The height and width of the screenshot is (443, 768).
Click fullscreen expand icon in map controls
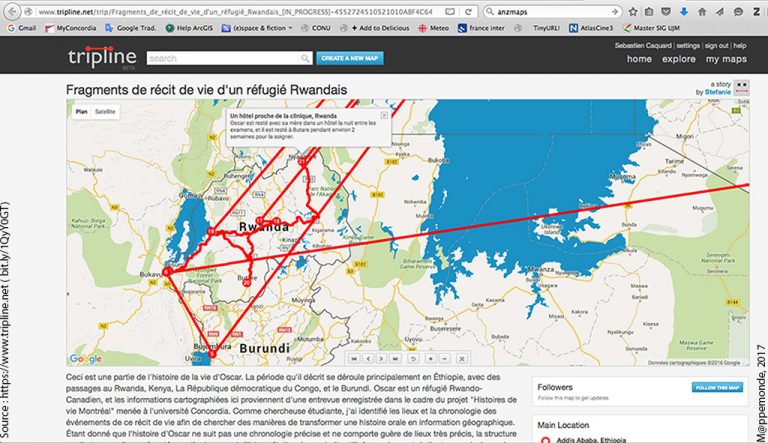coord(461,357)
